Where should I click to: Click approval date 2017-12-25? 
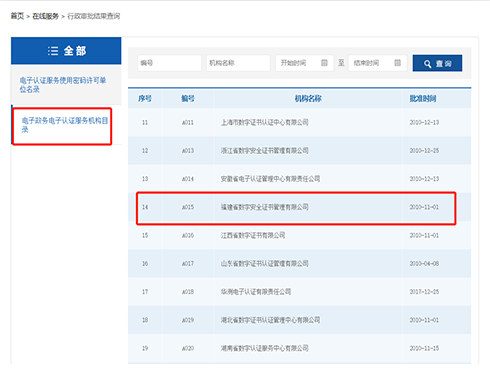point(424,292)
